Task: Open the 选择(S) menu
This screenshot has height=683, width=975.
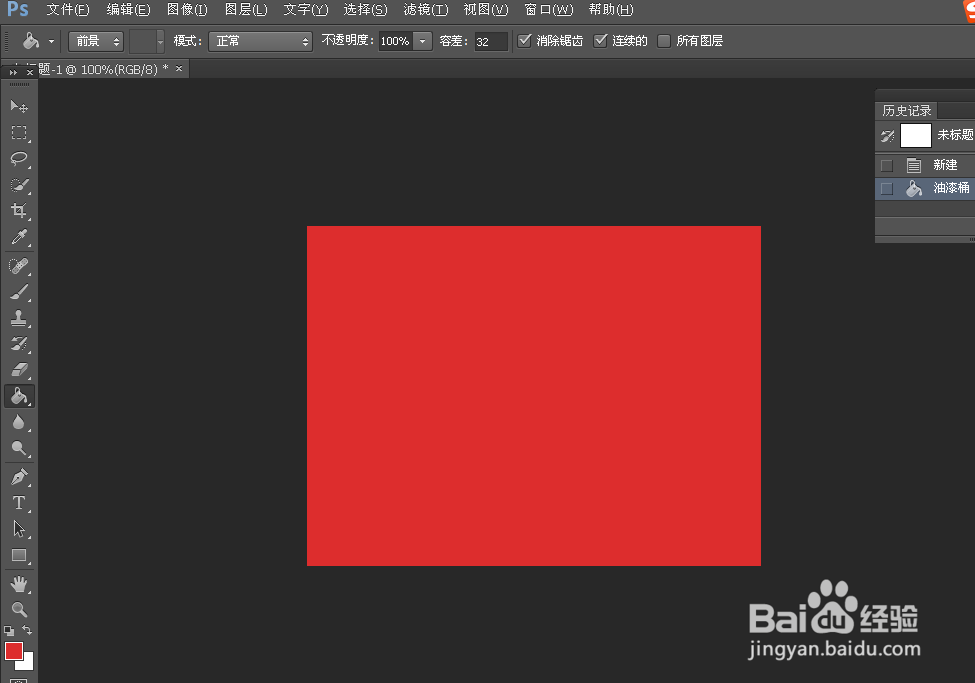Action: pyautogui.click(x=365, y=9)
